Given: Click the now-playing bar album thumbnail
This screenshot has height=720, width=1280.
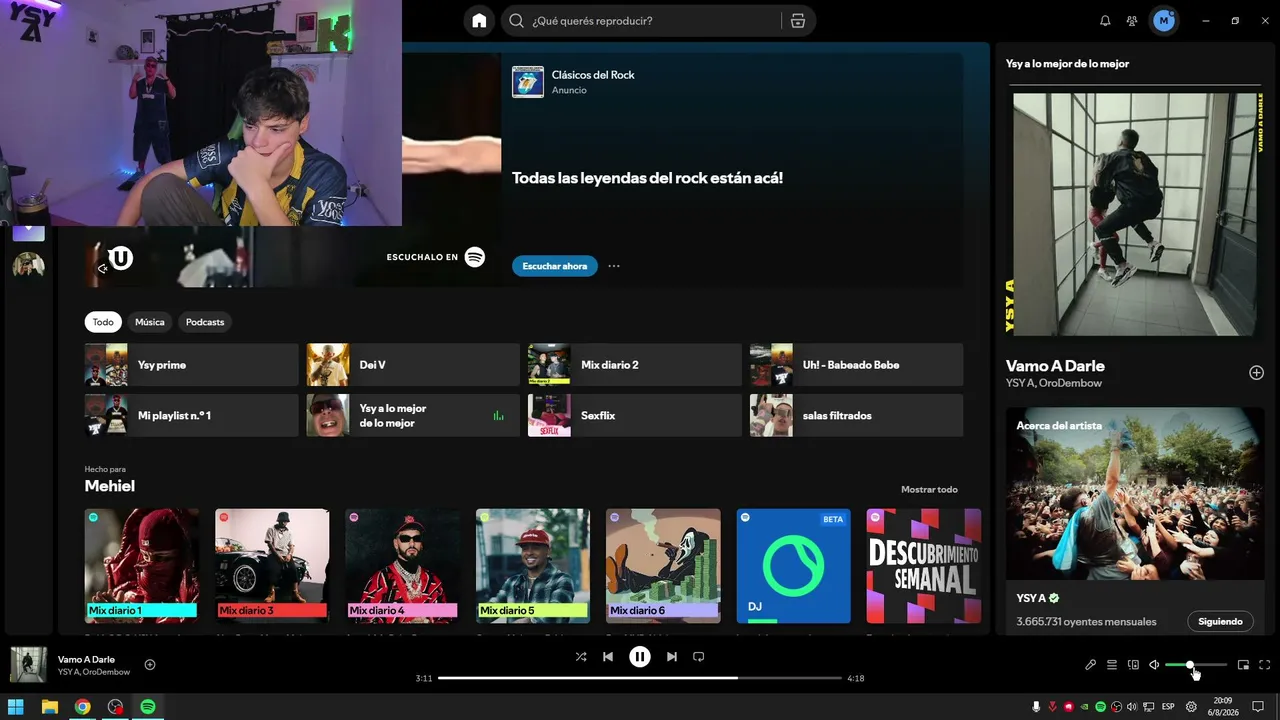Looking at the screenshot, I should pos(28,665).
